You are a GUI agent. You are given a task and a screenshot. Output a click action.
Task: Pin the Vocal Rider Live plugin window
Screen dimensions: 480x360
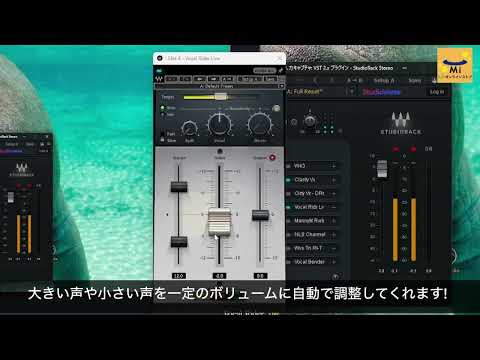tap(281, 71)
